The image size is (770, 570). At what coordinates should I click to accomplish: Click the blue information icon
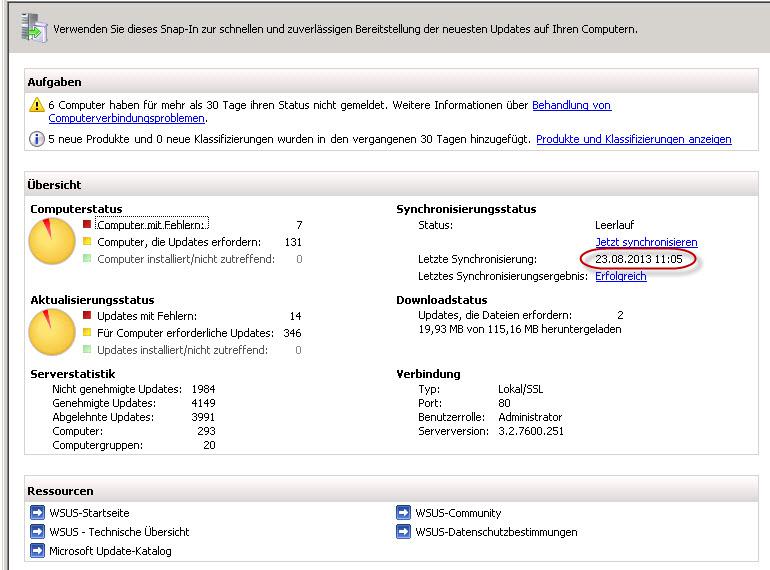(36, 139)
